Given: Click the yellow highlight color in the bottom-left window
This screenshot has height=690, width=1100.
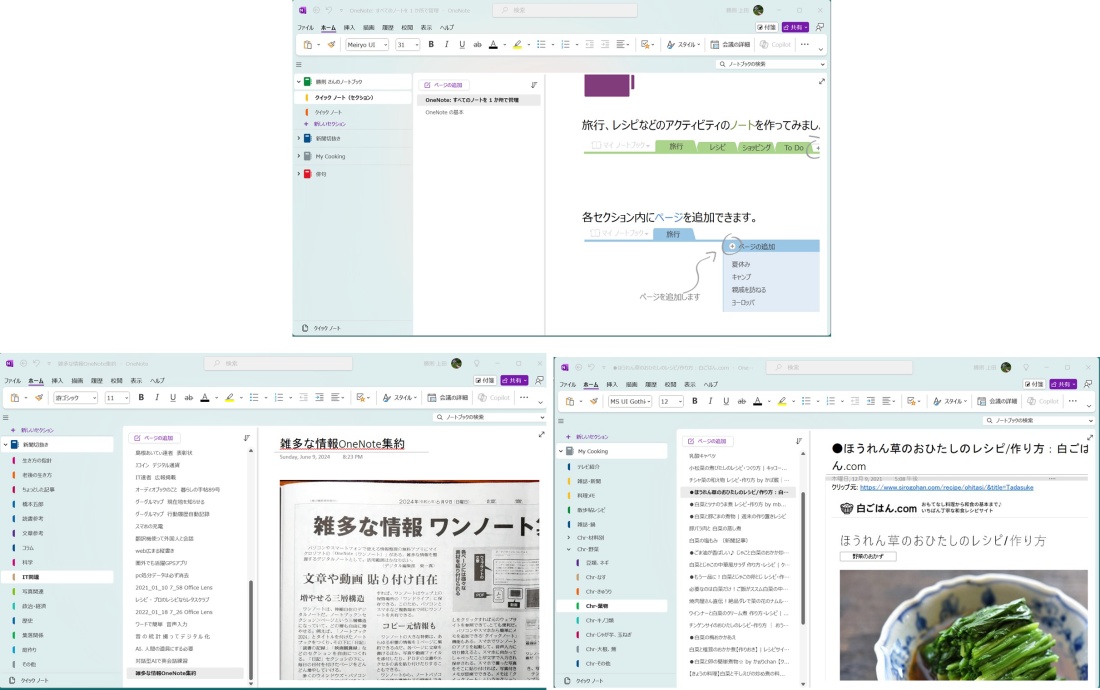Looking at the screenshot, I should click(229, 398).
